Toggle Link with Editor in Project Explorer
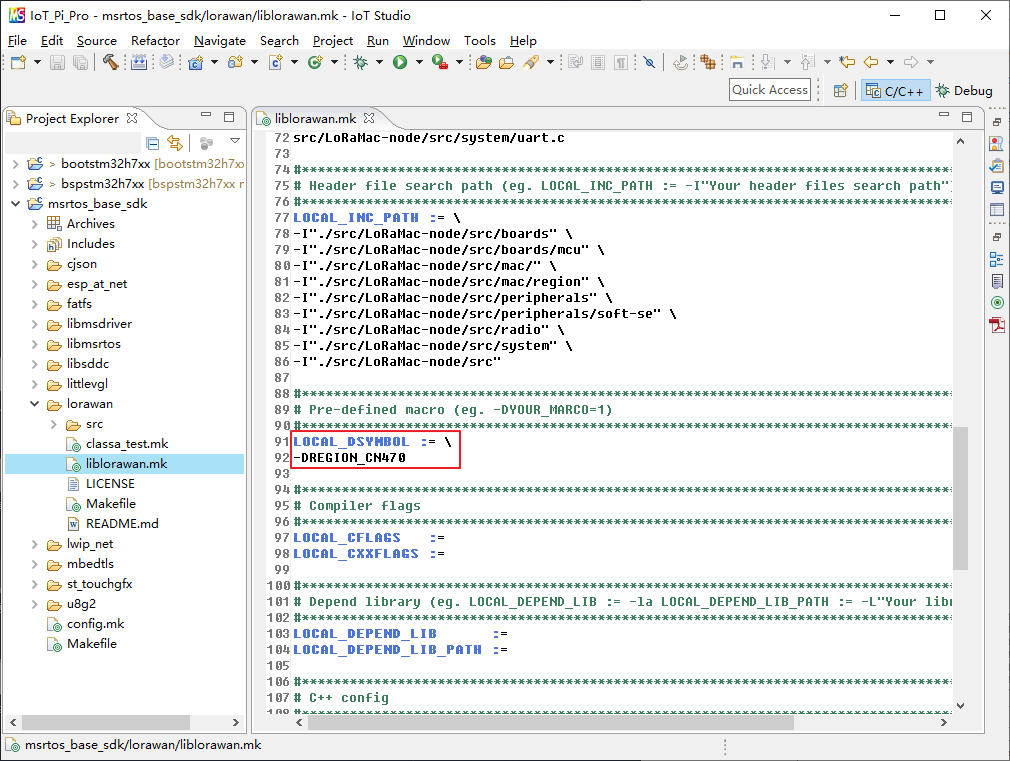Screen dimensions: 1010x761 [175, 143]
